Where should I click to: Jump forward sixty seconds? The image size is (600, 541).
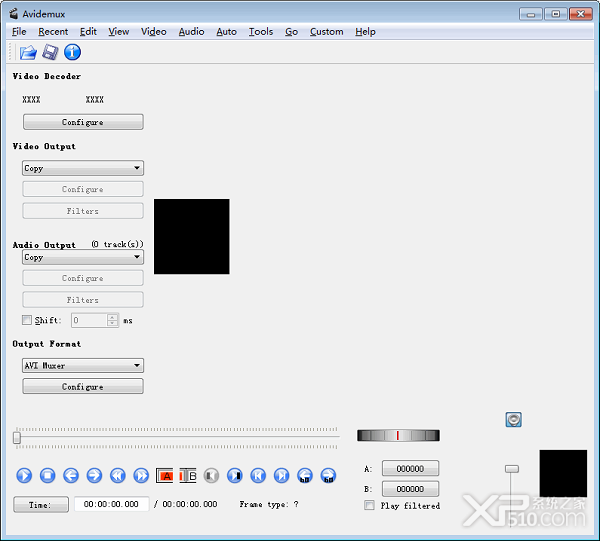328,476
